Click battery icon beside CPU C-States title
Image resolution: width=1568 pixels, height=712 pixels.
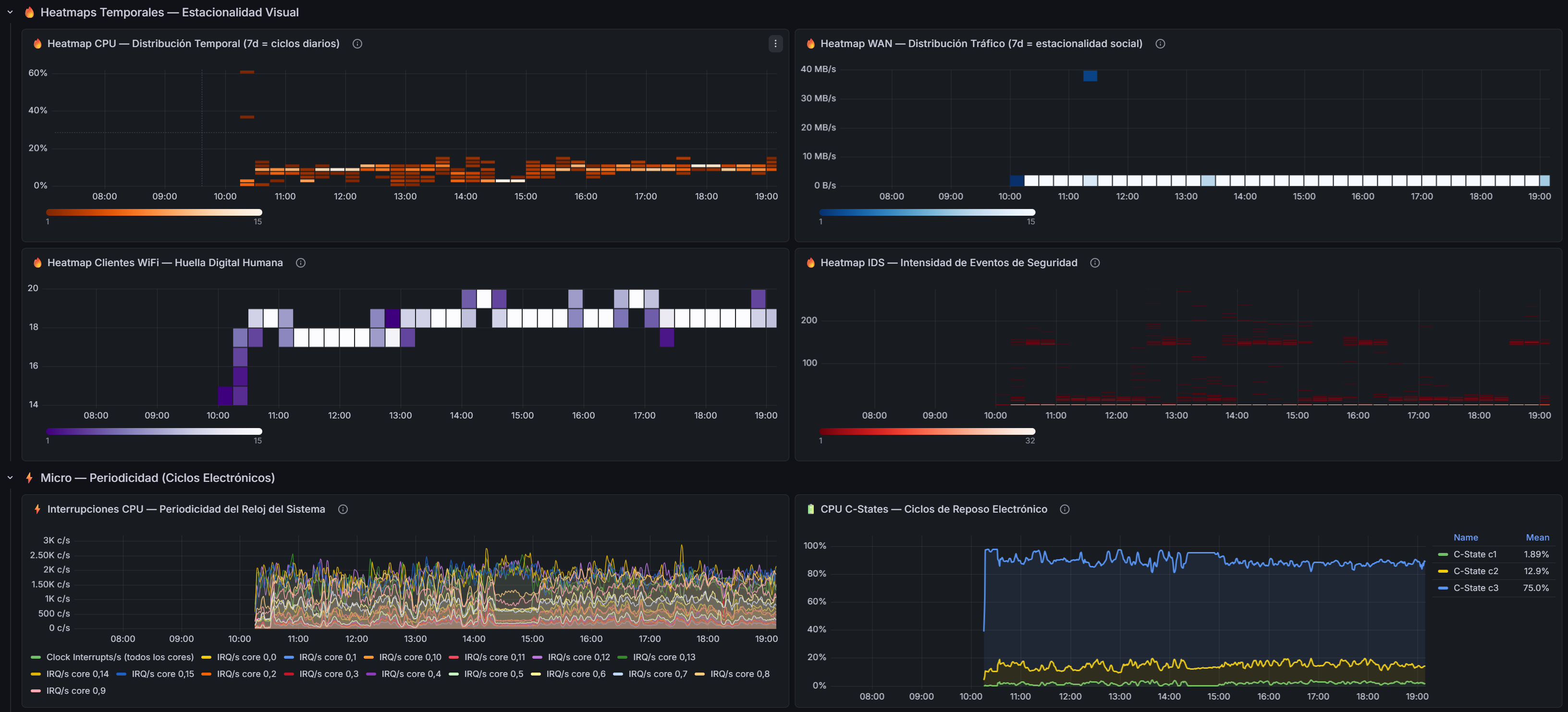pyautogui.click(x=811, y=509)
